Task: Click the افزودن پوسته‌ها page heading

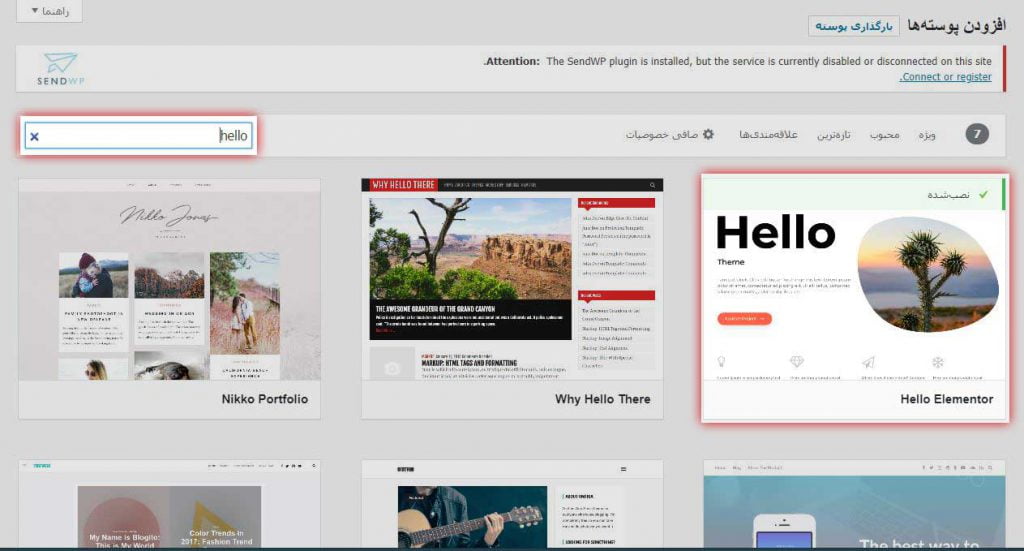Action: point(956,25)
